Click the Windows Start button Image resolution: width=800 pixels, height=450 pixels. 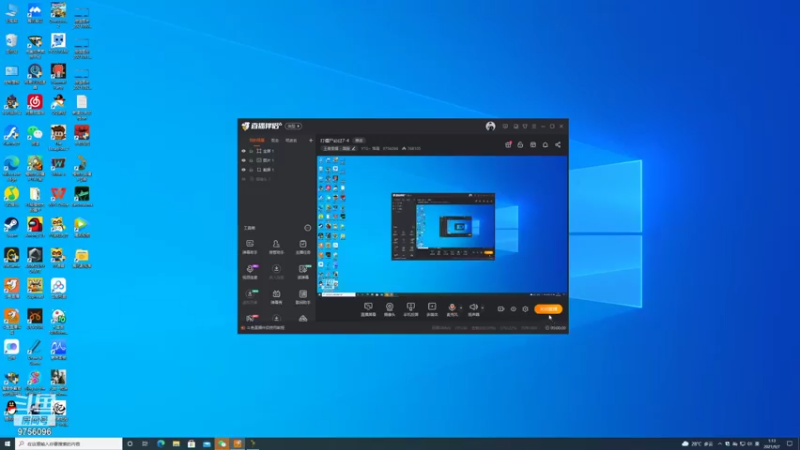tap(7, 444)
